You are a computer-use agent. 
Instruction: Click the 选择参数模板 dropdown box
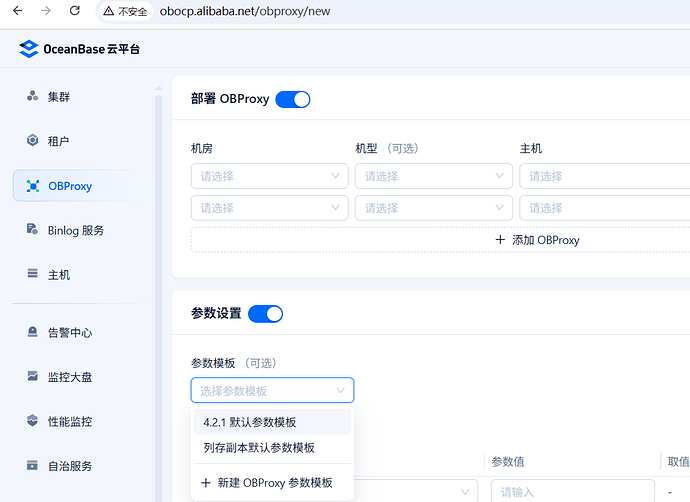pyautogui.click(x=272, y=390)
